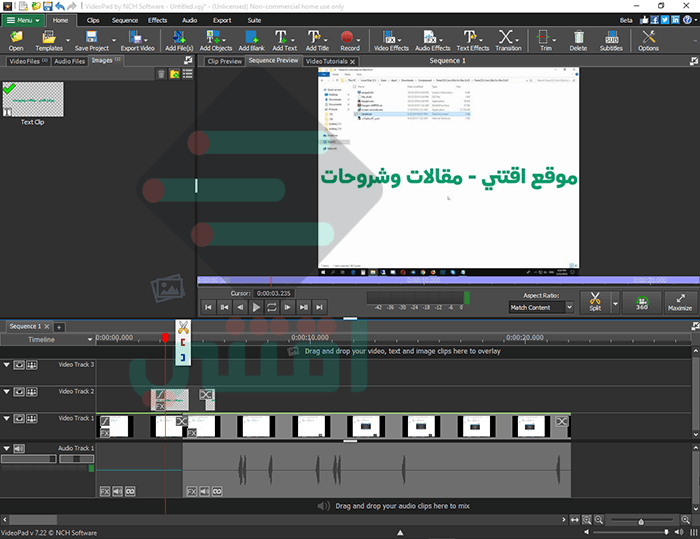Image resolution: width=700 pixels, height=539 pixels.
Task: Open the Aspect Ratio Match Content dropdown
Action: [541, 307]
